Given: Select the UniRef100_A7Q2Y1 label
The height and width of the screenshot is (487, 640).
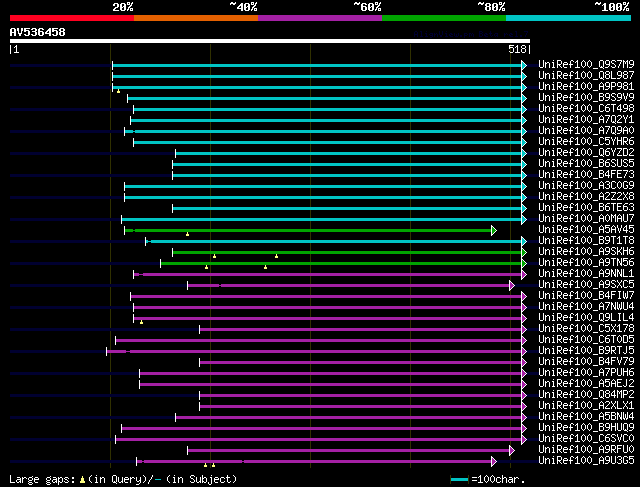Looking at the screenshot, I should point(586,120).
